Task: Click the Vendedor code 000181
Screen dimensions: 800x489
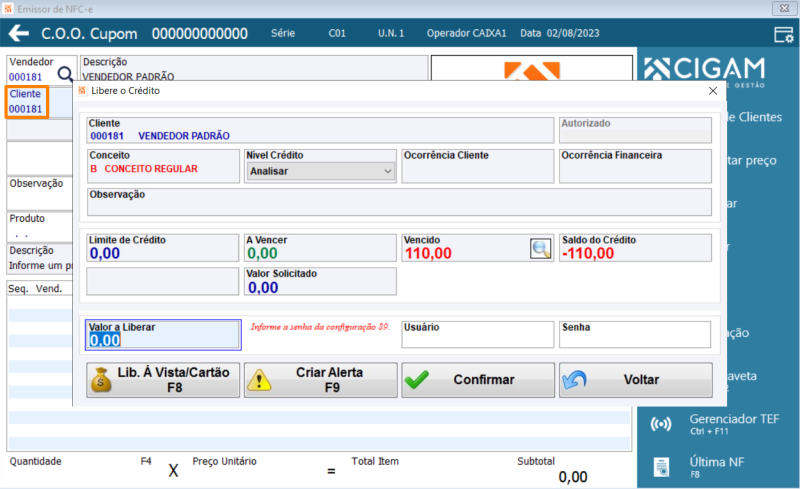Action: (26, 77)
